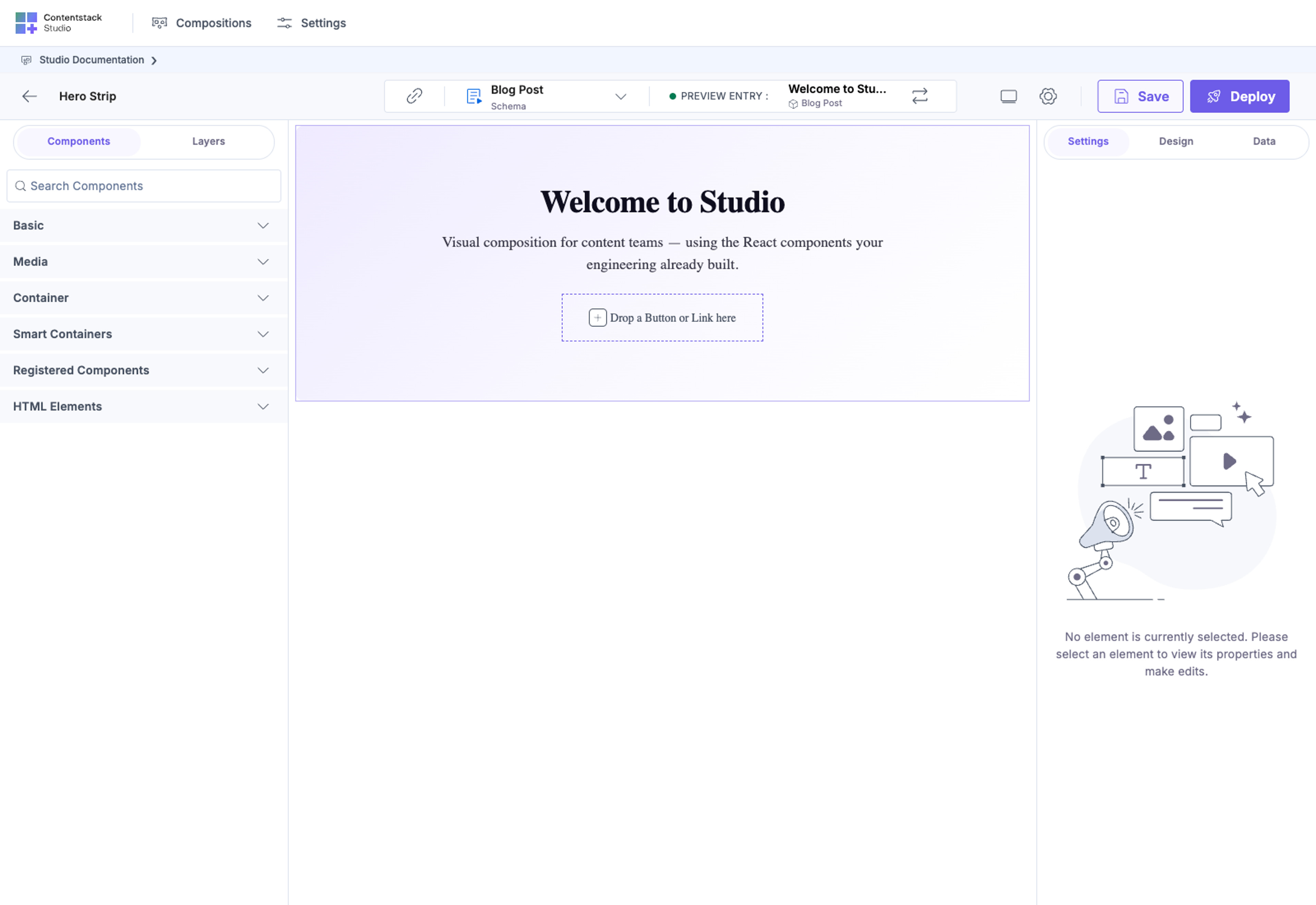Switch to the Components tab

pos(79,141)
